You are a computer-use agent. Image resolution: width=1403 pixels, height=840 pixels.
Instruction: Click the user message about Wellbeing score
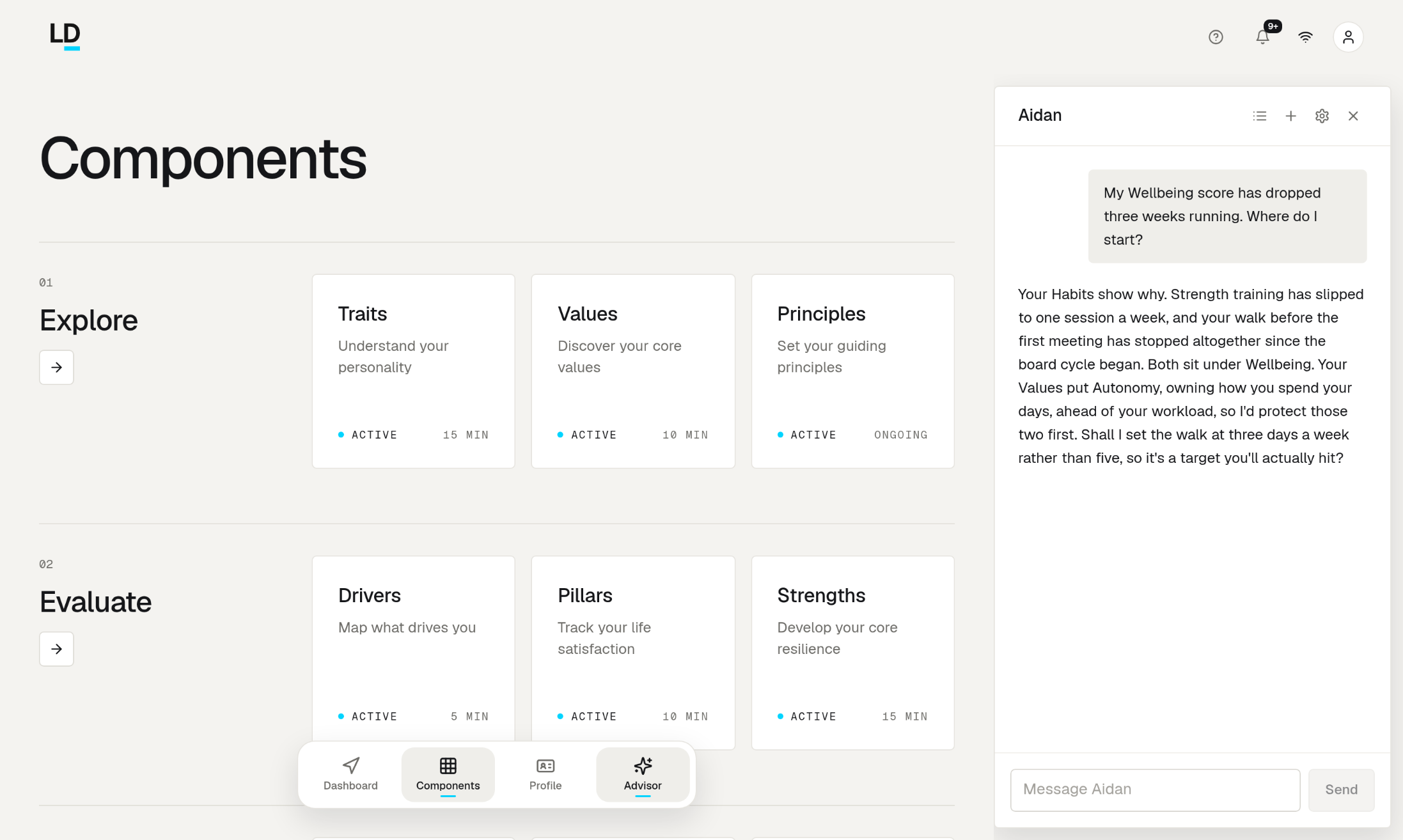click(1227, 216)
